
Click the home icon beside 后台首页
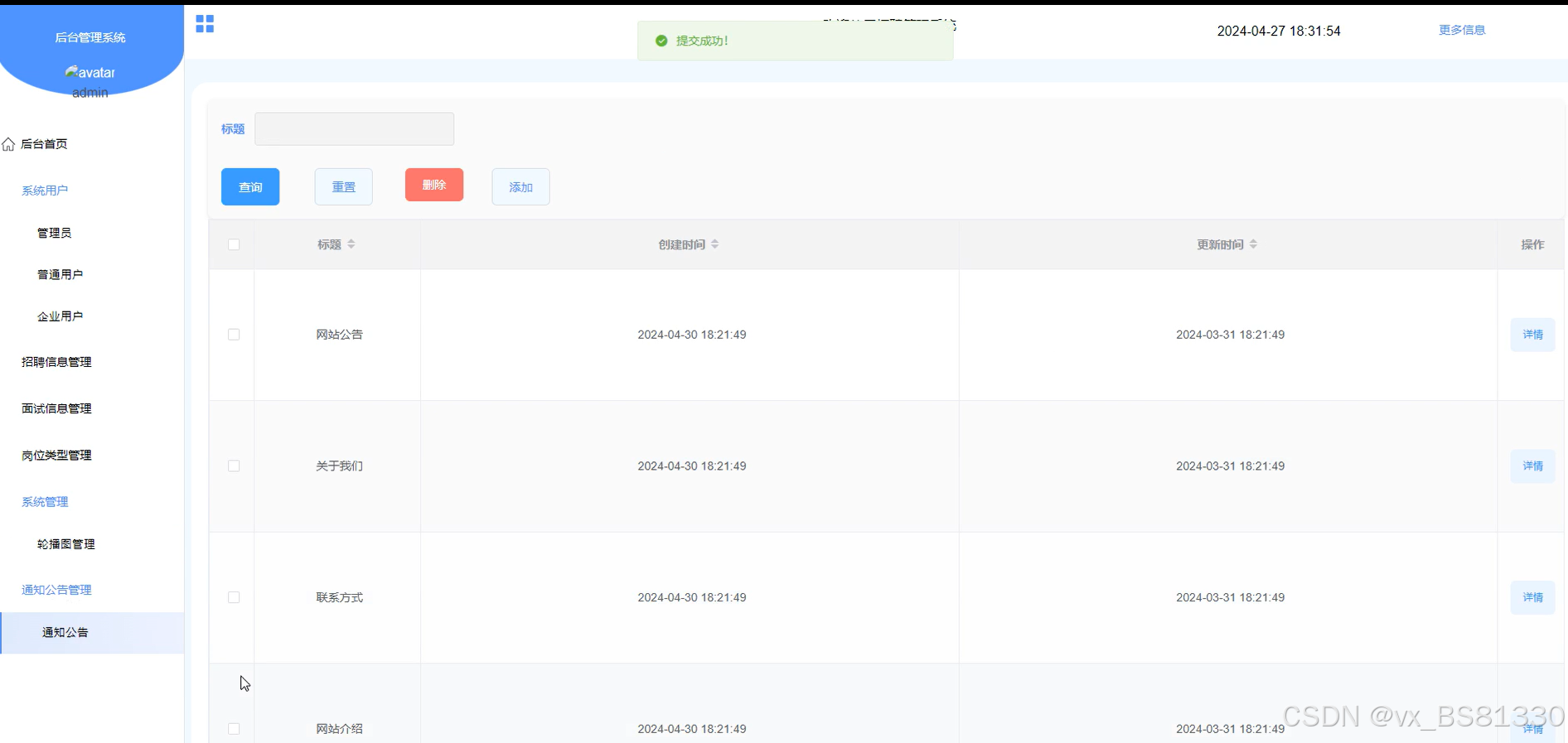coord(8,144)
